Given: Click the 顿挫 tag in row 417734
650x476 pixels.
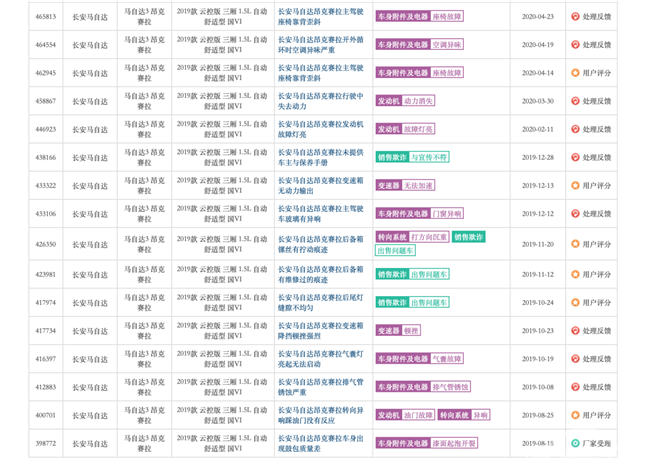Looking at the screenshot, I should 411,331.
